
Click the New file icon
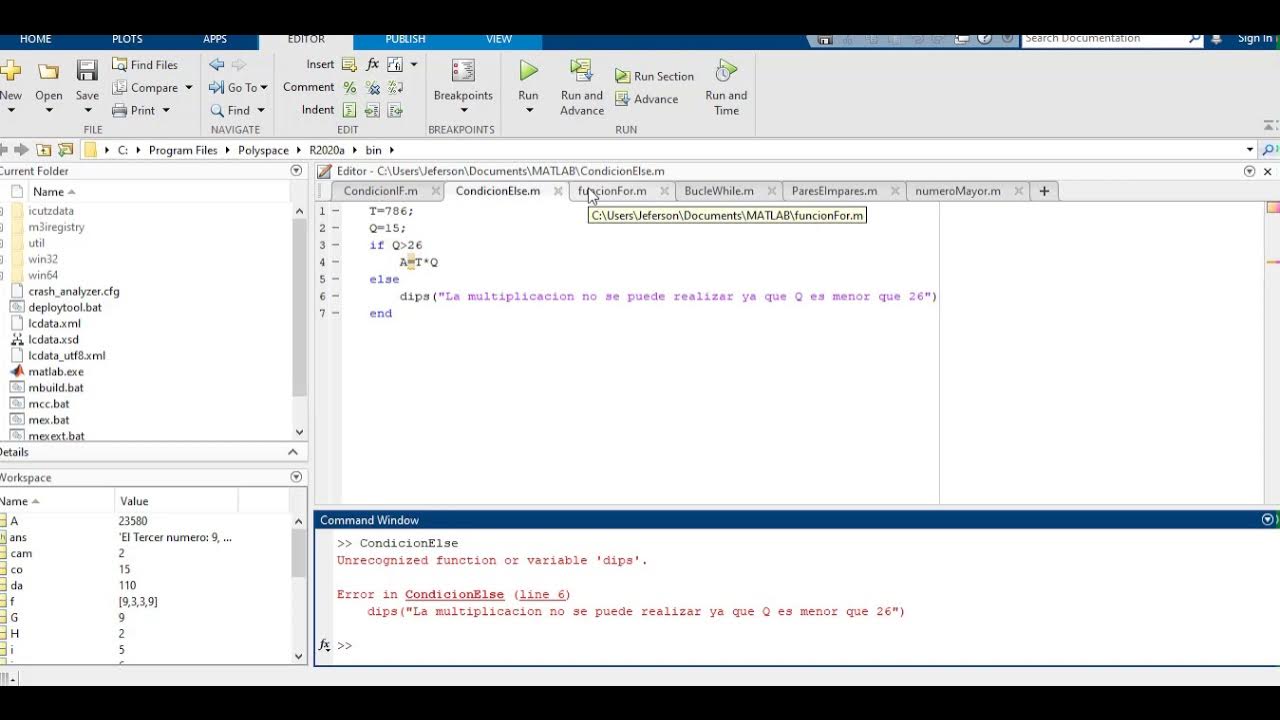click(10, 71)
